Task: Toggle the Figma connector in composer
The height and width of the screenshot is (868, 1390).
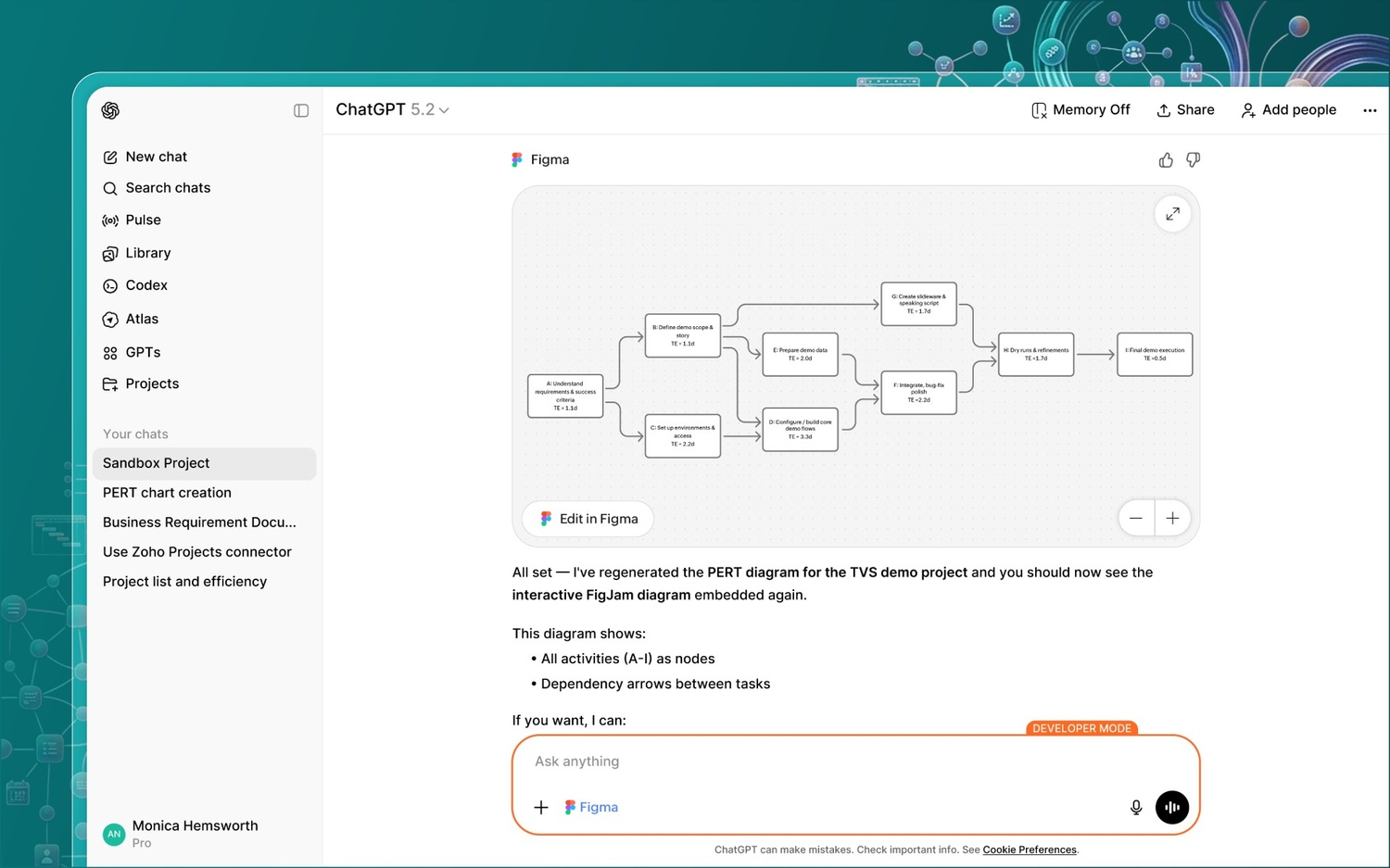Action: pos(591,808)
